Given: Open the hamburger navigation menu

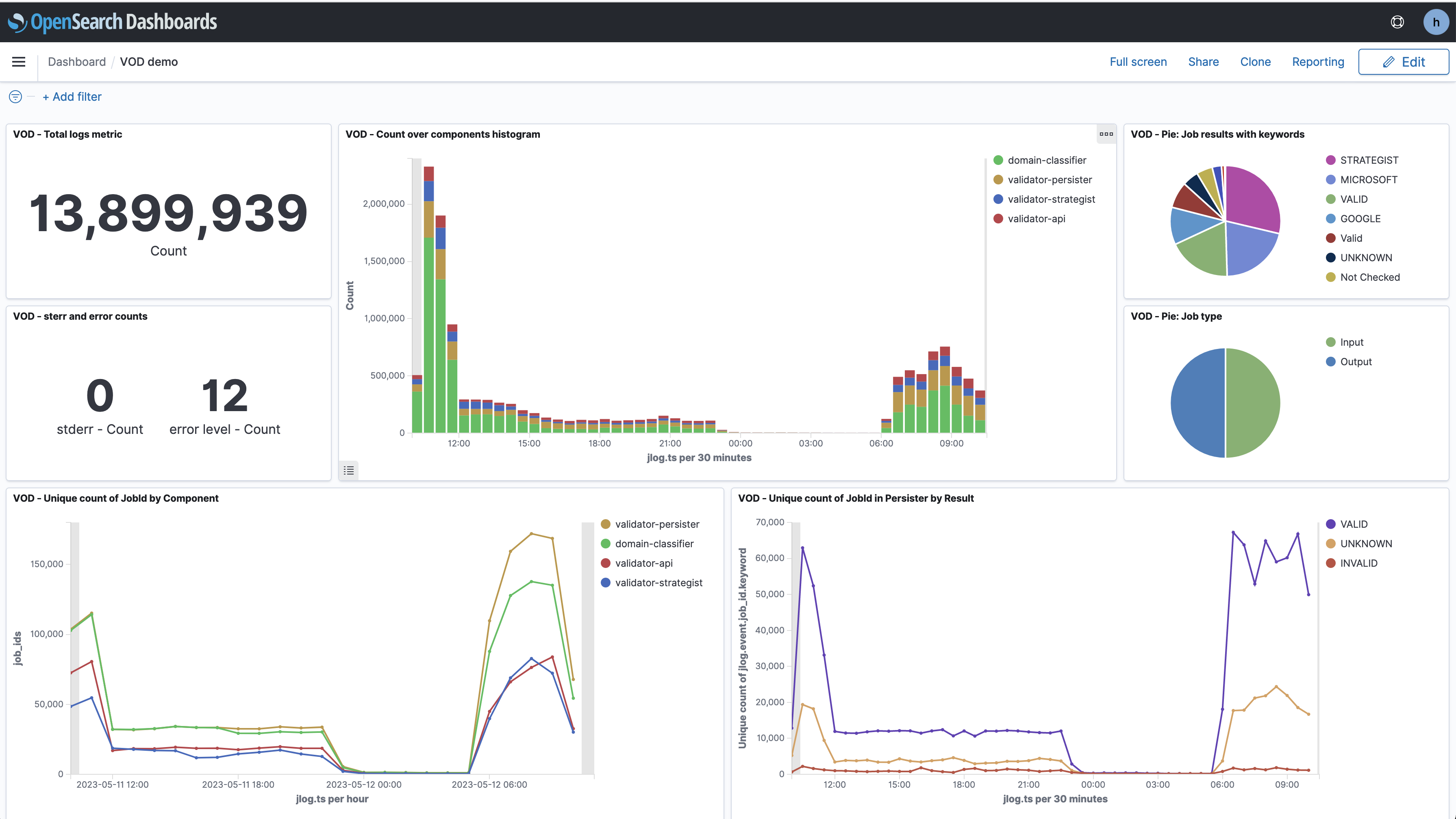Looking at the screenshot, I should point(19,62).
